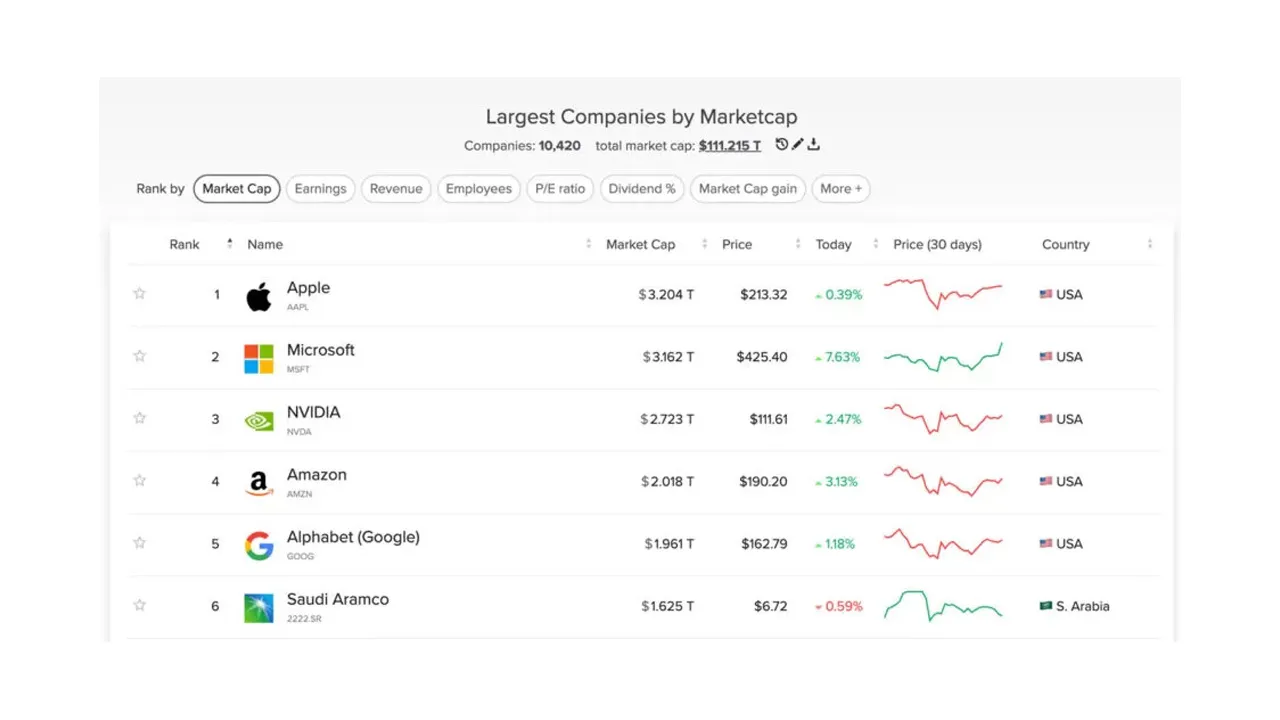Star Apple as a favorite

pyautogui.click(x=140, y=294)
